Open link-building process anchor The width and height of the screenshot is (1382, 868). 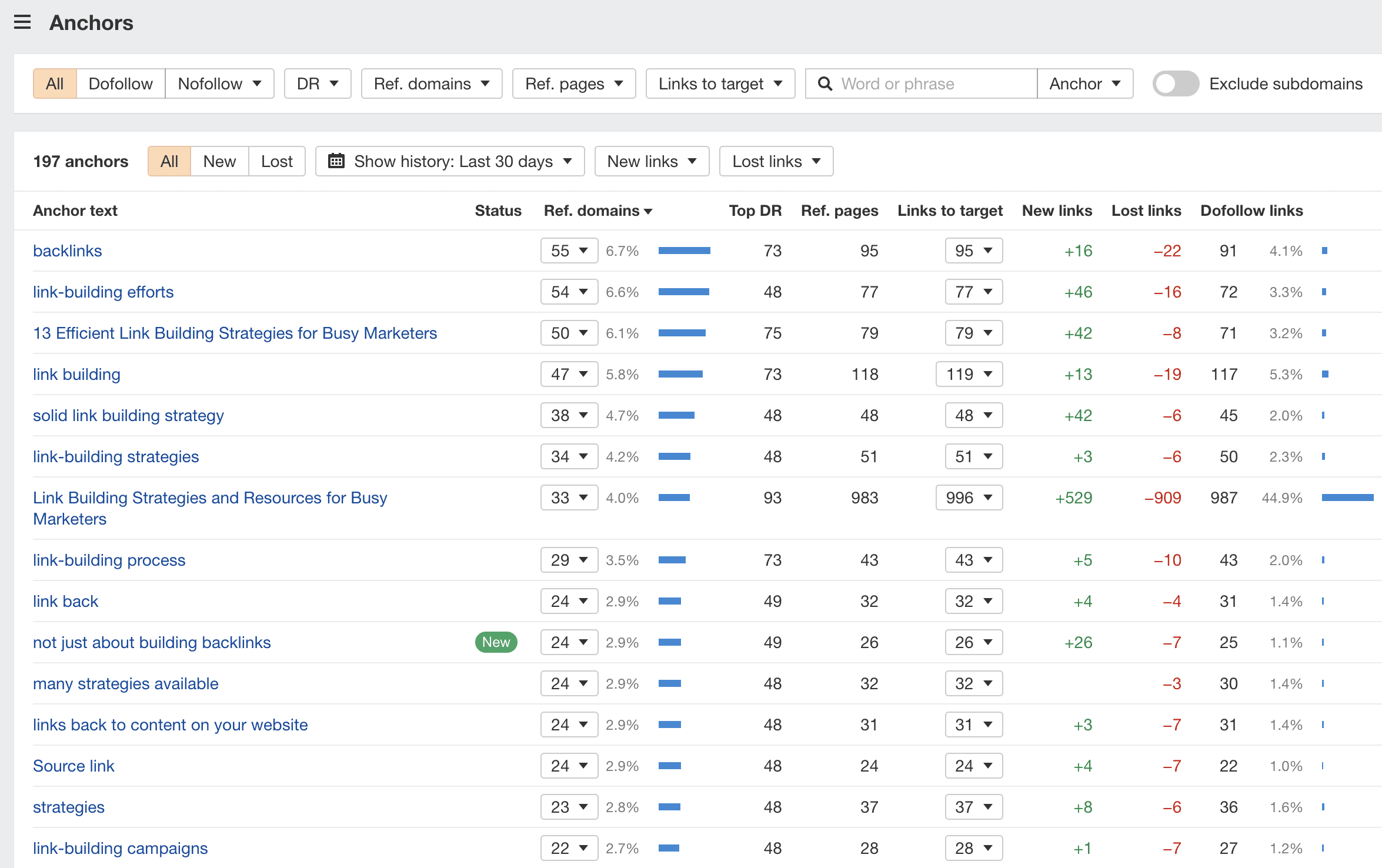[109, 560]
